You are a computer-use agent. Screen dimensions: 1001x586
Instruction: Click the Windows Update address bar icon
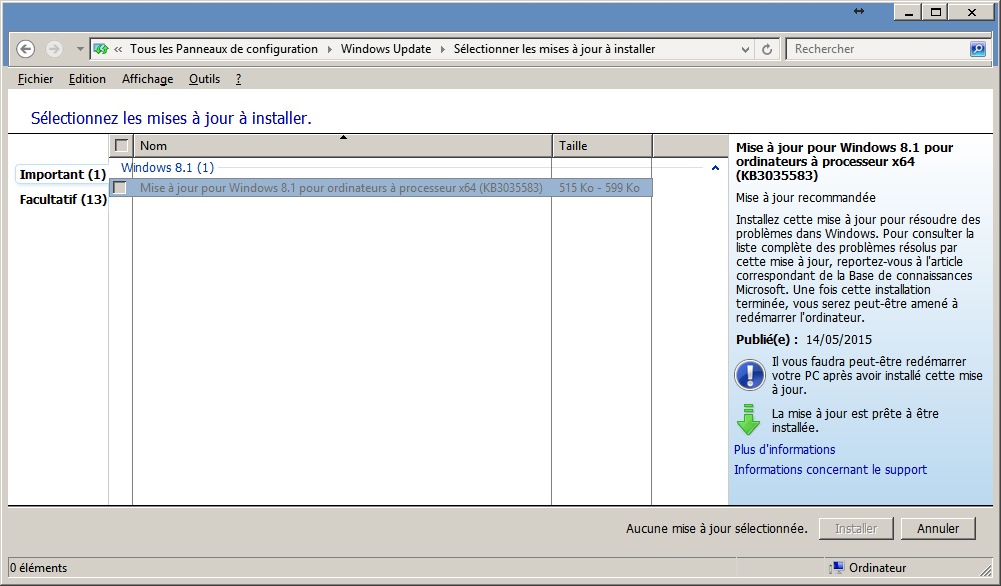coord(101,49)
